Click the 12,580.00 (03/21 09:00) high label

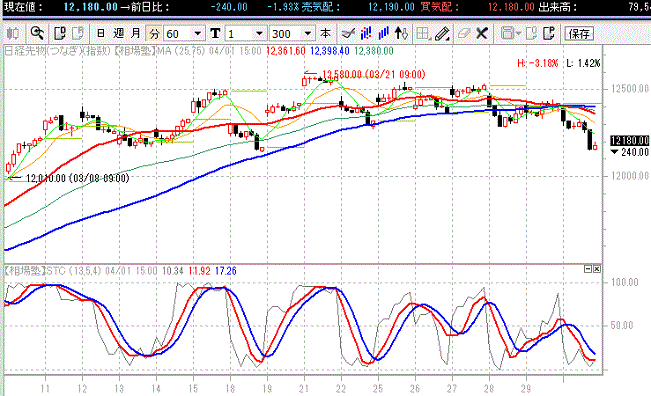click(373, 75)
